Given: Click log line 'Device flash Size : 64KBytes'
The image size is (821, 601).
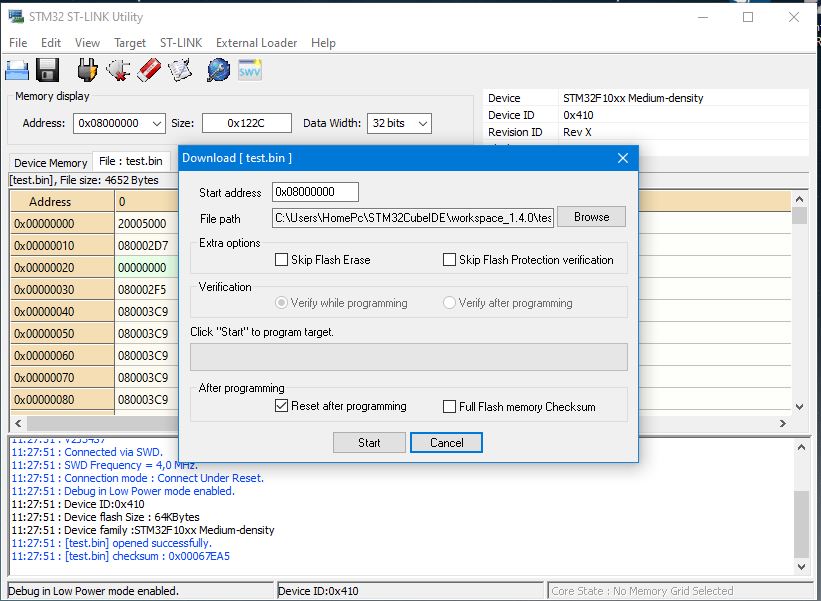Looking at the screenshot, I should coord(105,517).
